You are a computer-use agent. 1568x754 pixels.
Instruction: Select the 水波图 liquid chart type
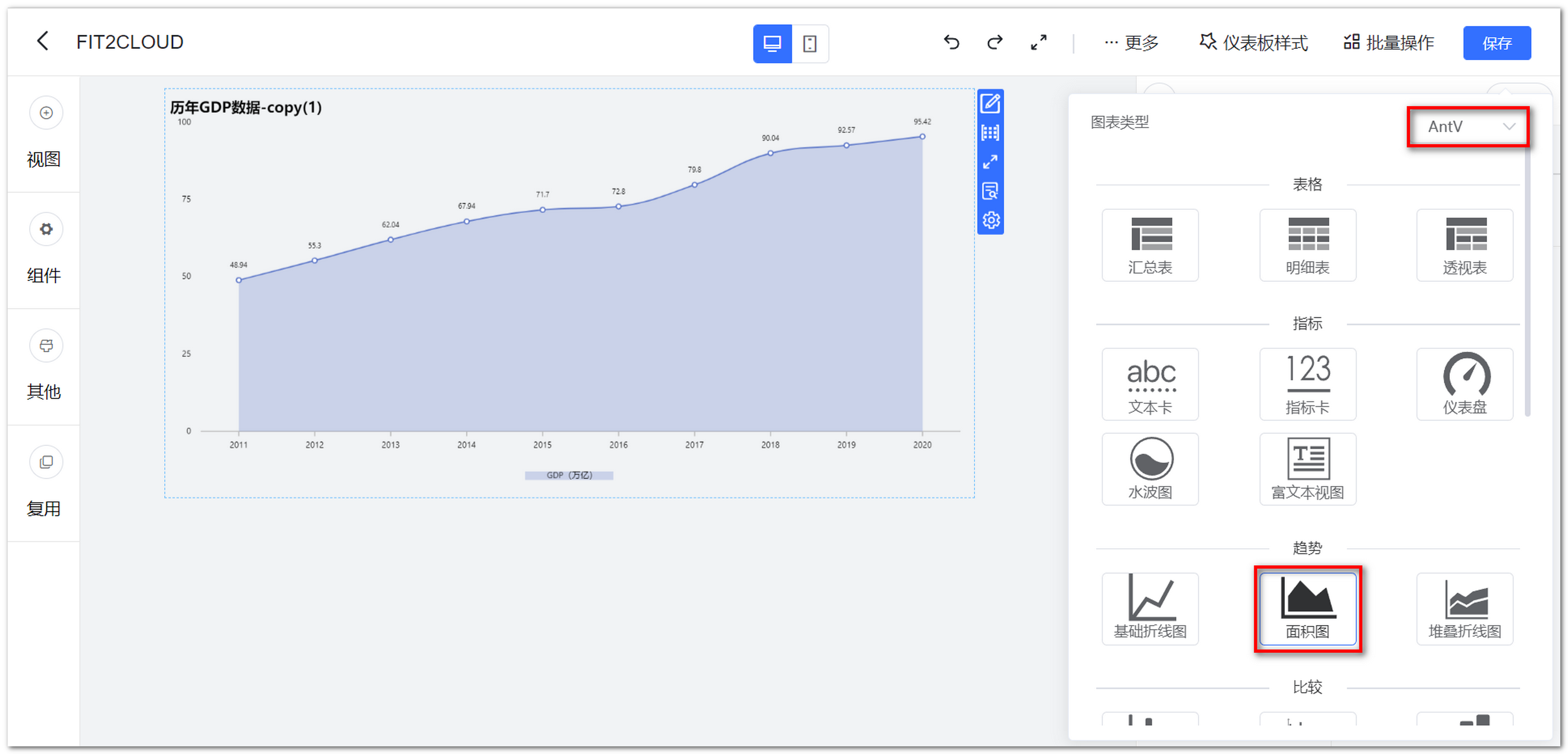1150,469
